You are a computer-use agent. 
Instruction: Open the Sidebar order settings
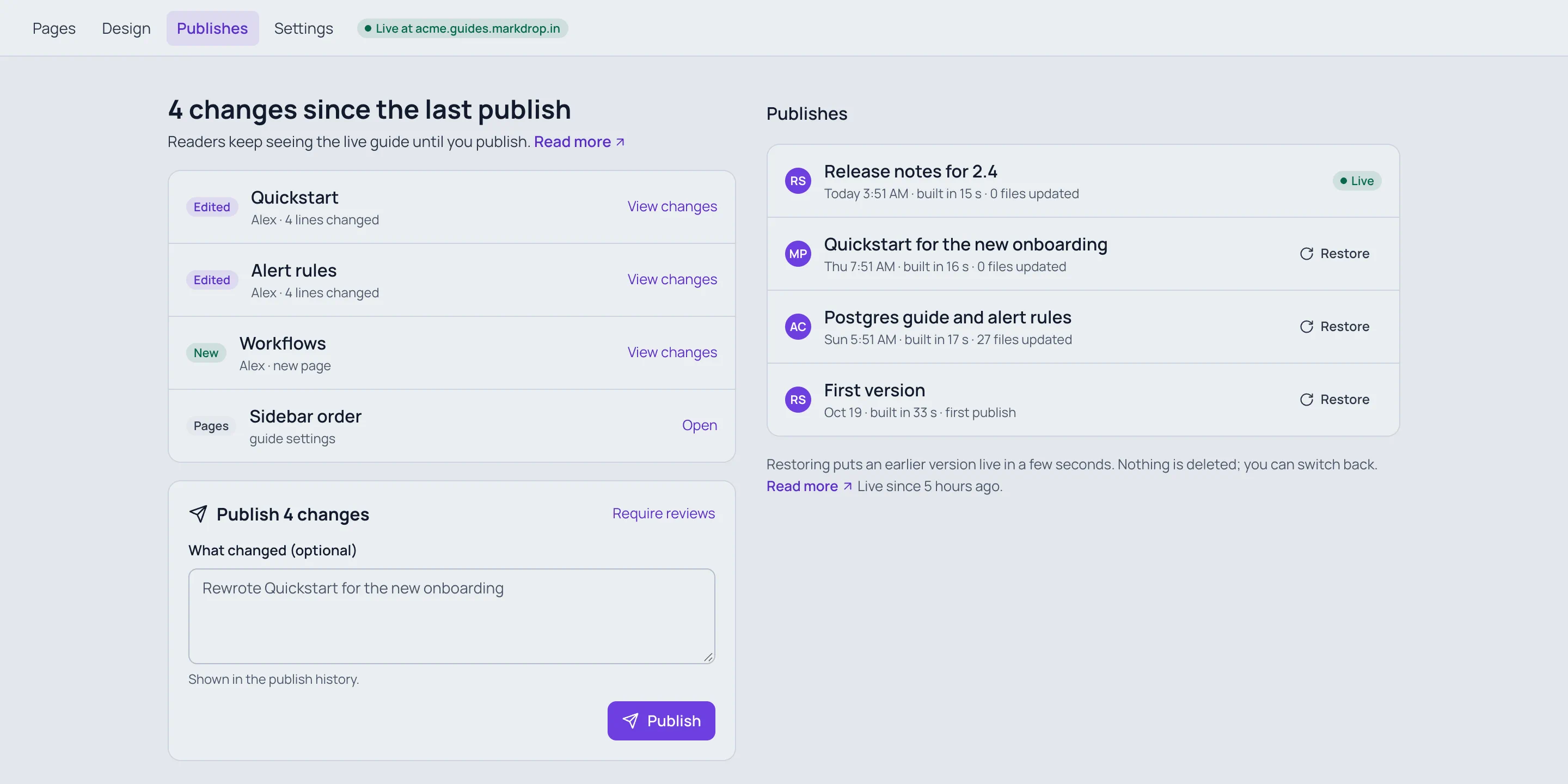click(699, 425)
